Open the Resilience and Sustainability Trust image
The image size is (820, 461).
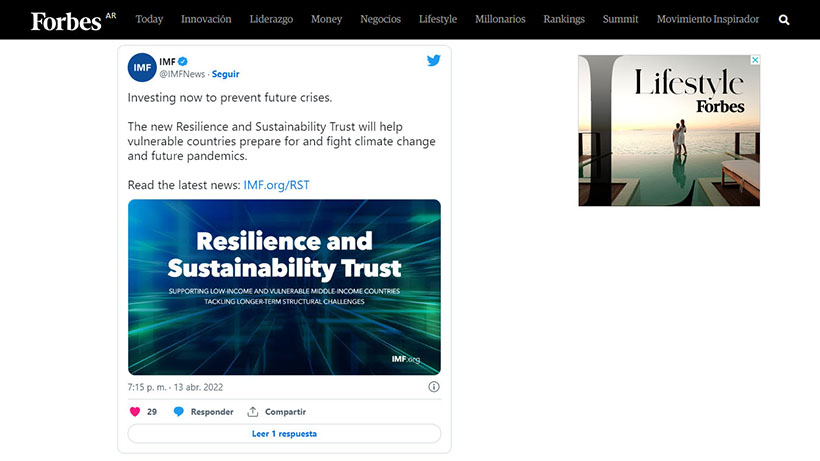pyautogui.click(x=284, y=287)
